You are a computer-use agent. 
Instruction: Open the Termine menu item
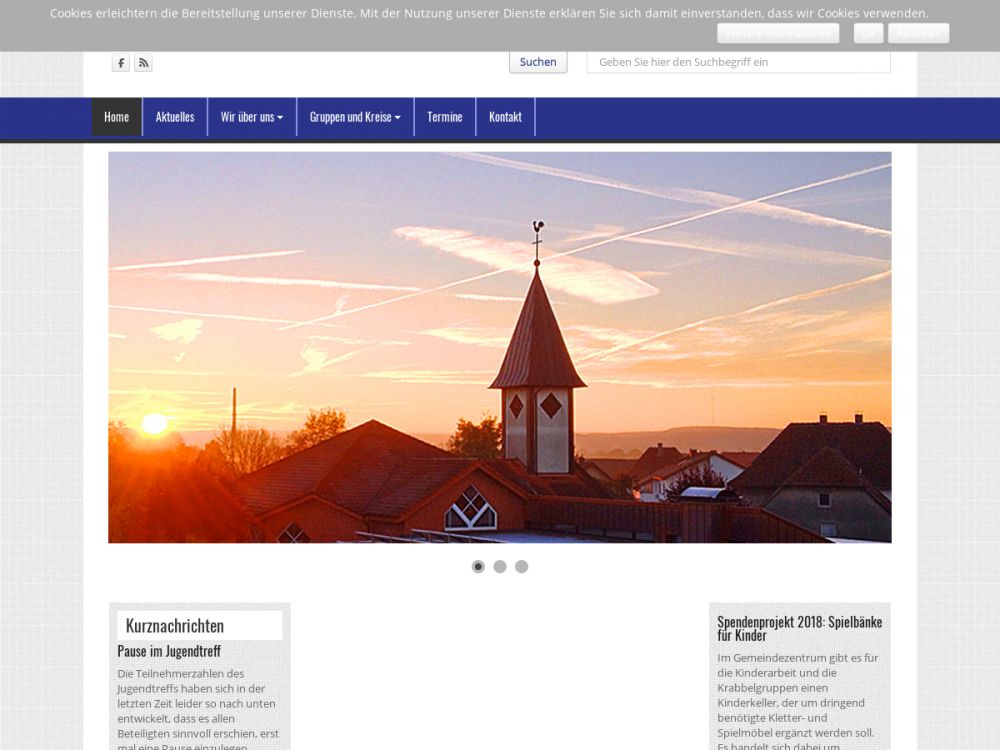[444, 117]
